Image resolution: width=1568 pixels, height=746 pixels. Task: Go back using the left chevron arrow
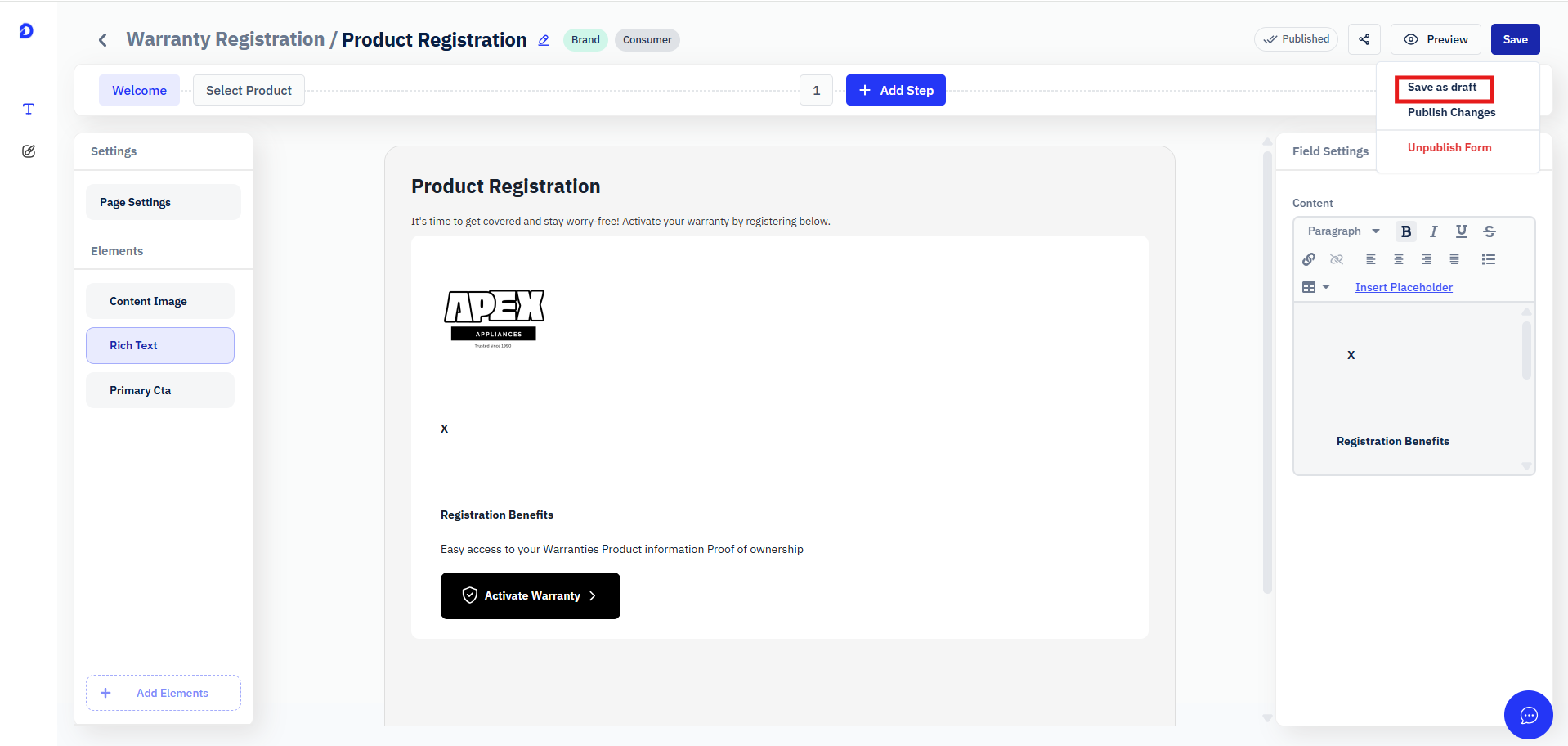103,40
